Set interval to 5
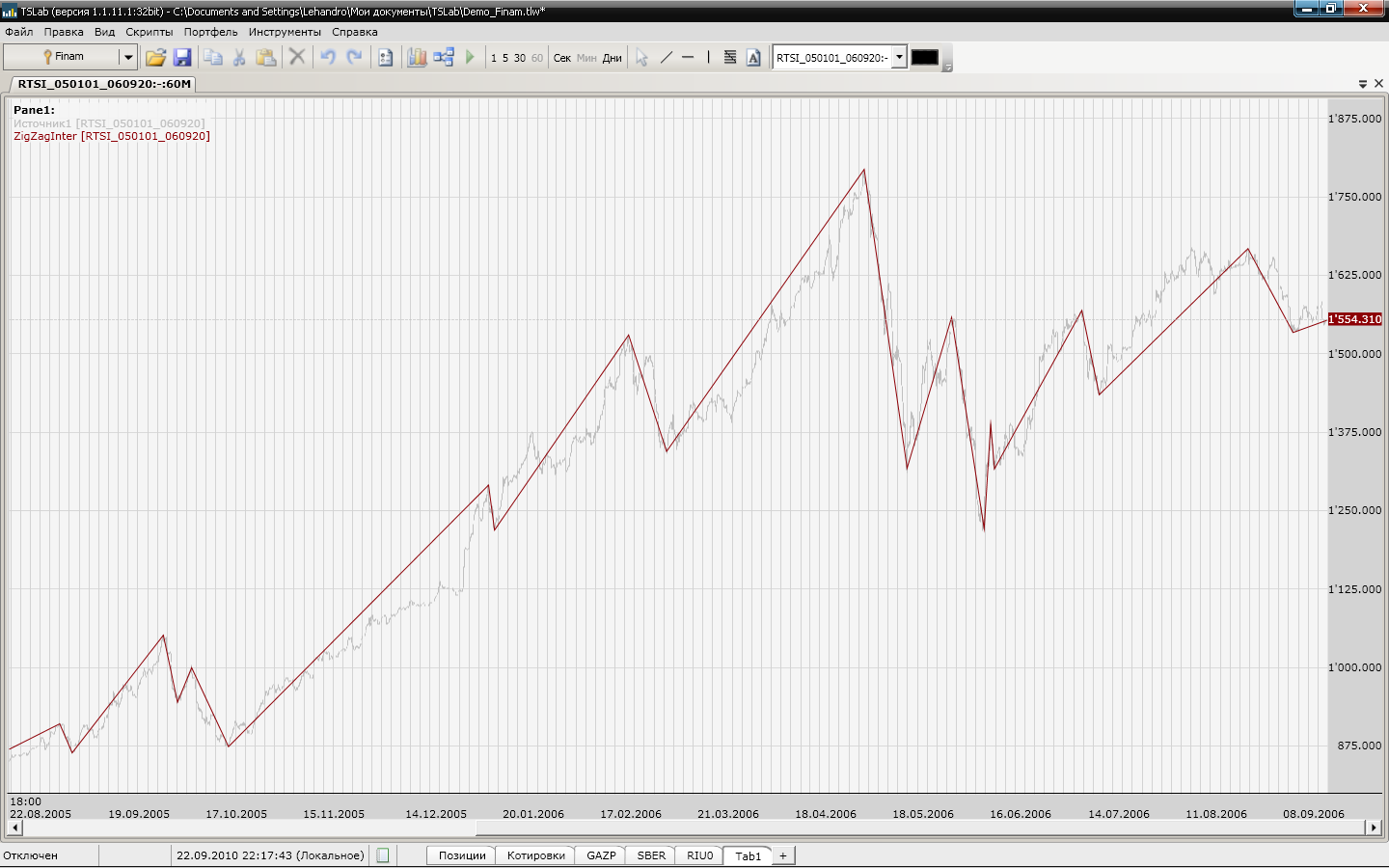 tap(505, 58)
